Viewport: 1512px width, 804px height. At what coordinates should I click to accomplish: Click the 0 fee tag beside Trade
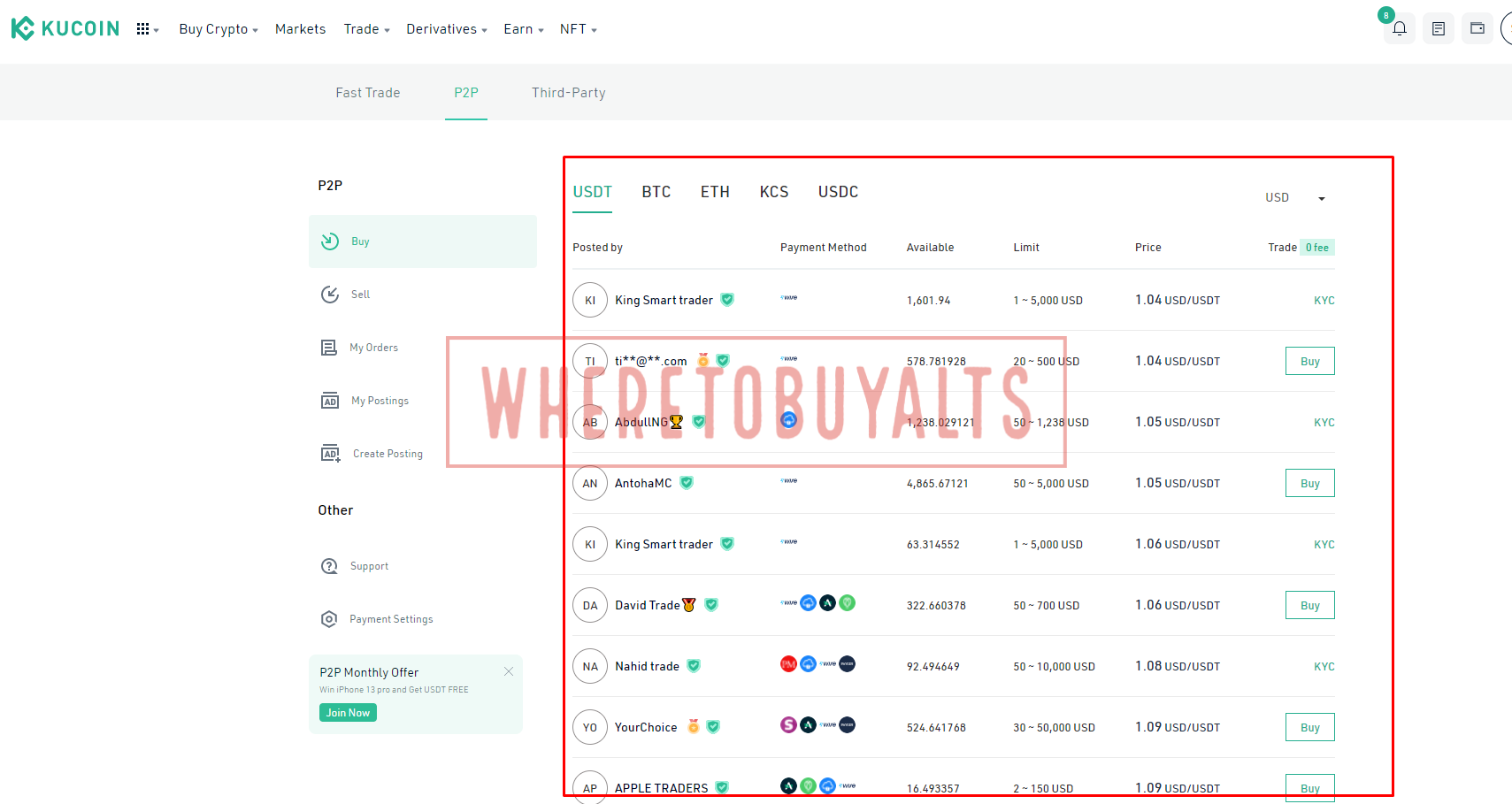(x=1316, y=248)
